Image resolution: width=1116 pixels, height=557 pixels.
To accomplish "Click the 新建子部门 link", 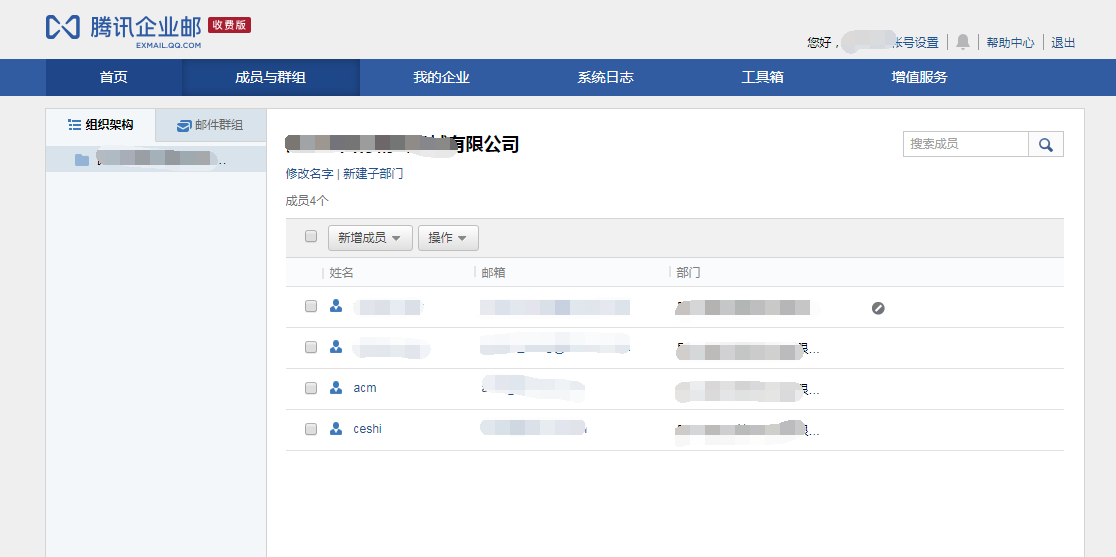I will pos(373,174).
